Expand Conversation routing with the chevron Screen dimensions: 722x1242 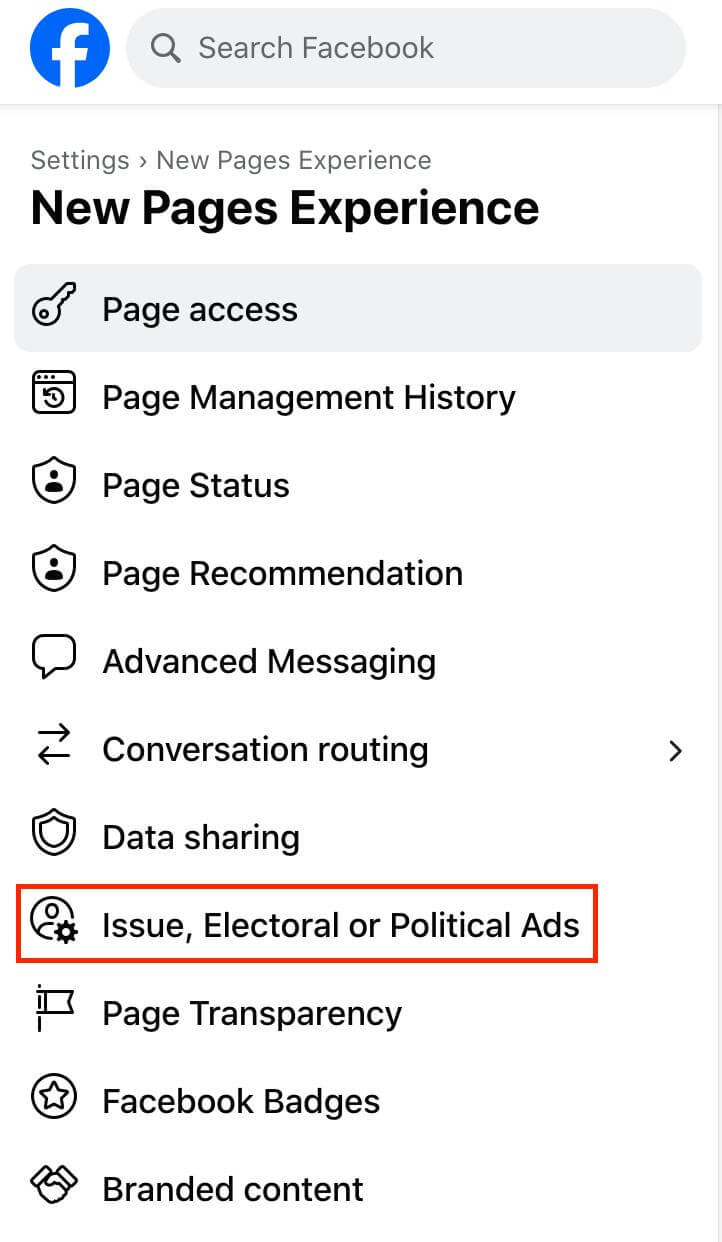[676, 750]
